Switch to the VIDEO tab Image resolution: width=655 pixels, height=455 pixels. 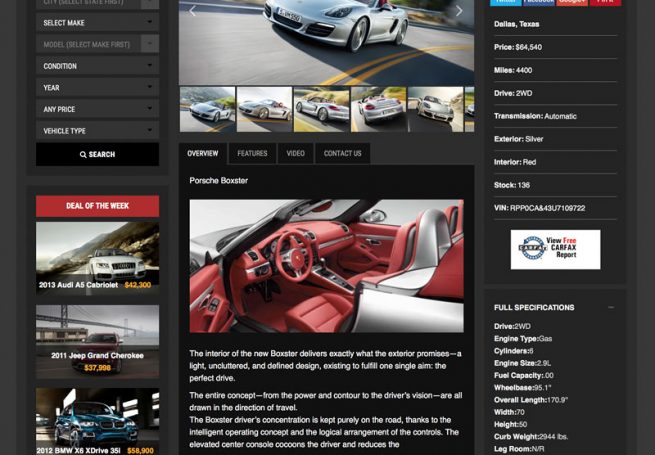tap(296, 153)
